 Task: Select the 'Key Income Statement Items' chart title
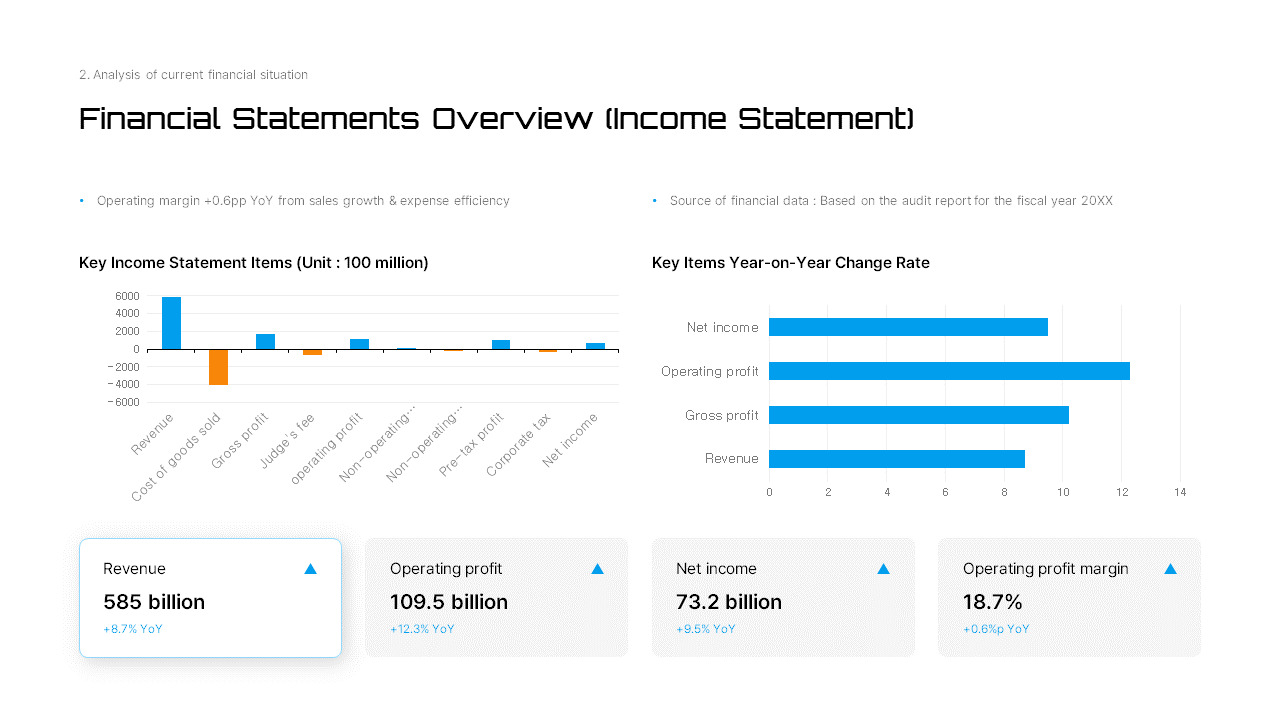[254, 263]
